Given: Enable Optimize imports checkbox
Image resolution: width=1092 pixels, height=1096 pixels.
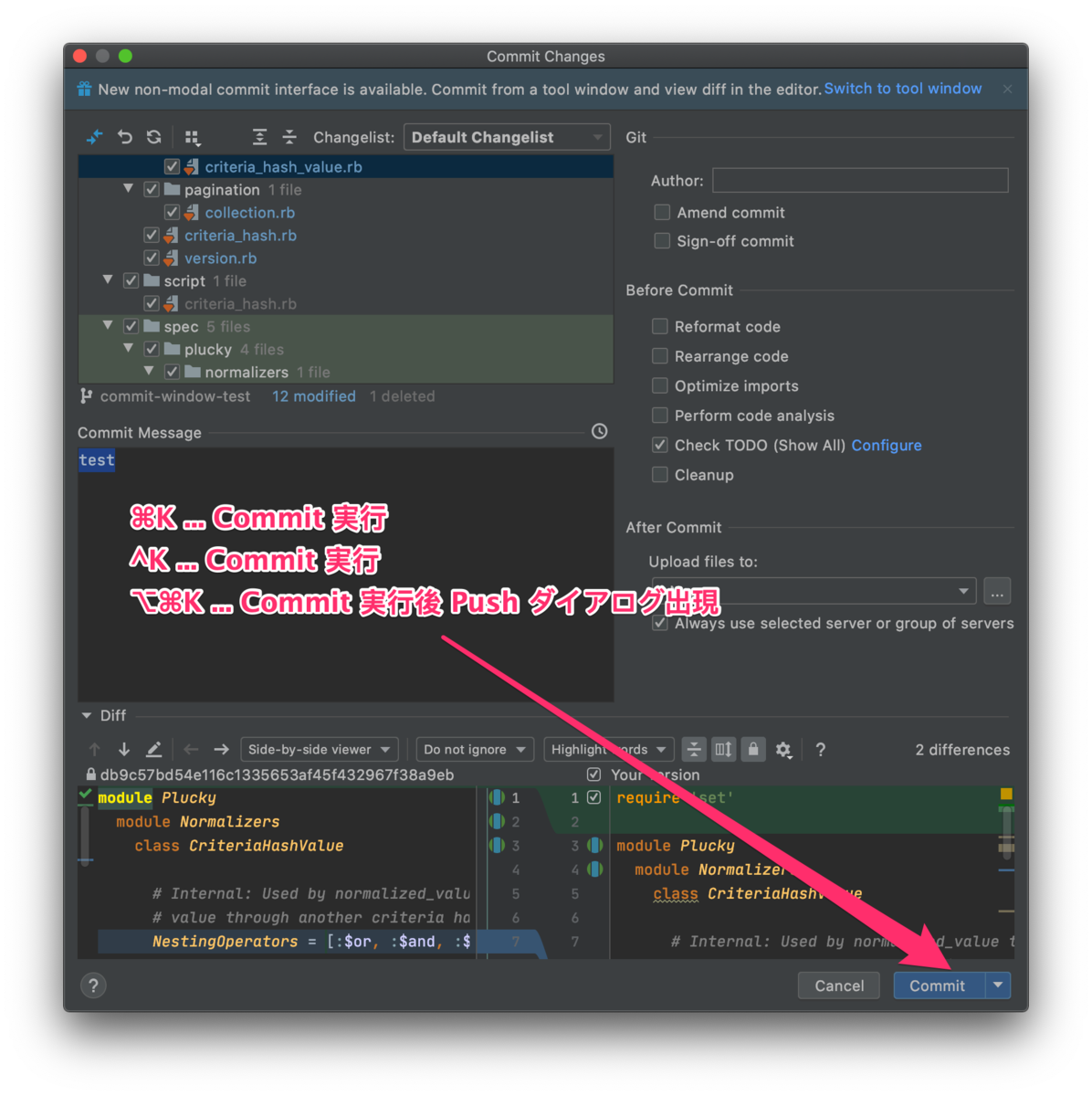Looking at the screenshot, I should [x=659, y=385].
